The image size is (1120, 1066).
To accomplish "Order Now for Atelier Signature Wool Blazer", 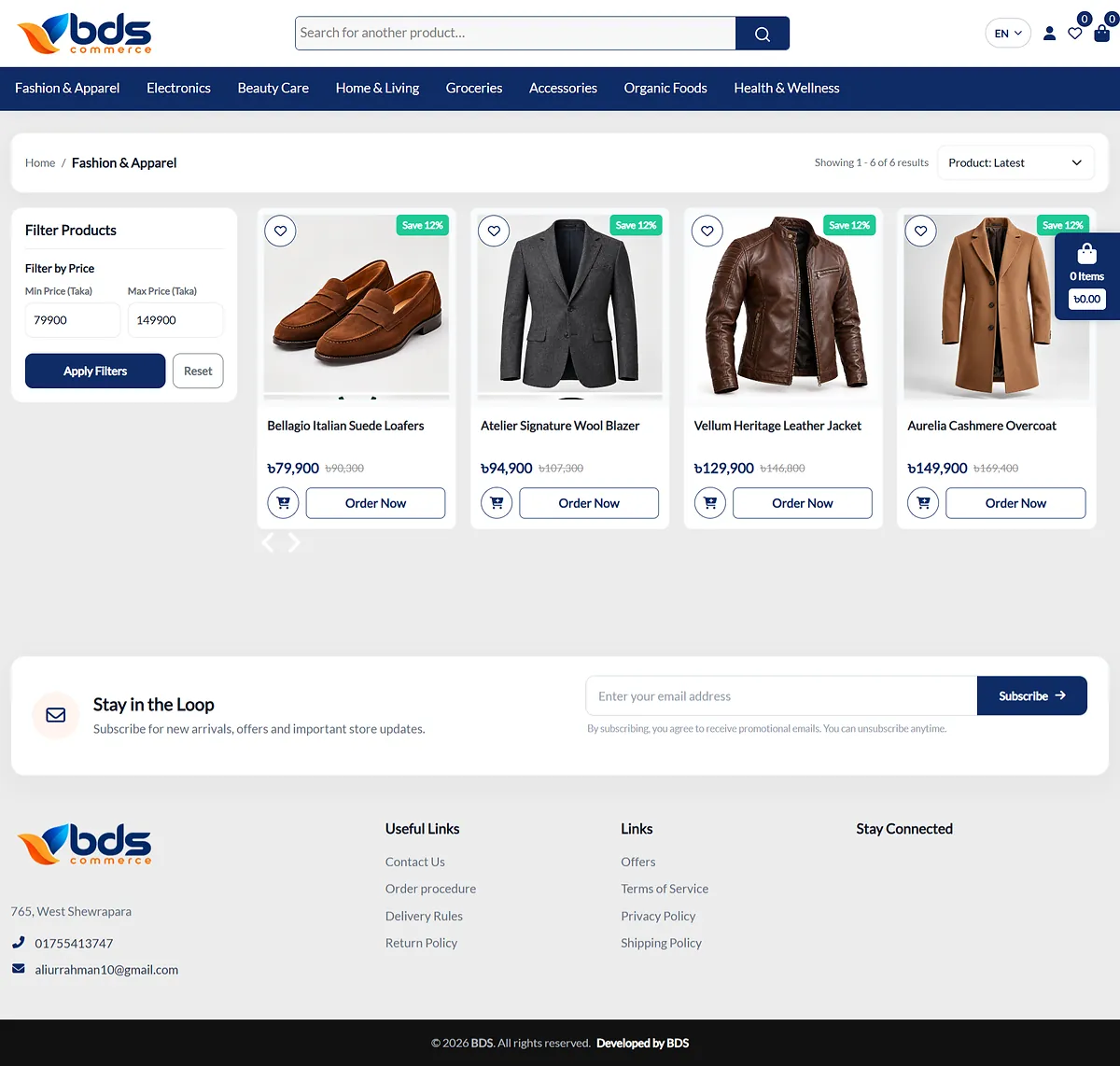I will coord(589,503).
